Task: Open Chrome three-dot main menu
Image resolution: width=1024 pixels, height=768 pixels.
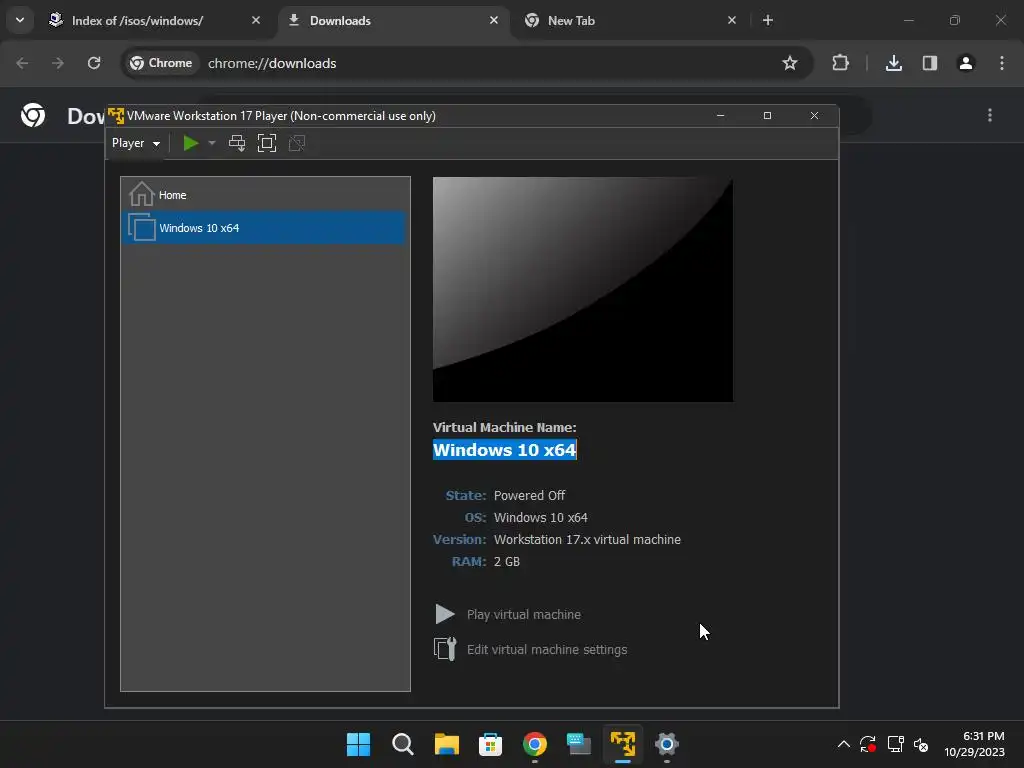Action: pyautogui.click(x=1002, y=63)
